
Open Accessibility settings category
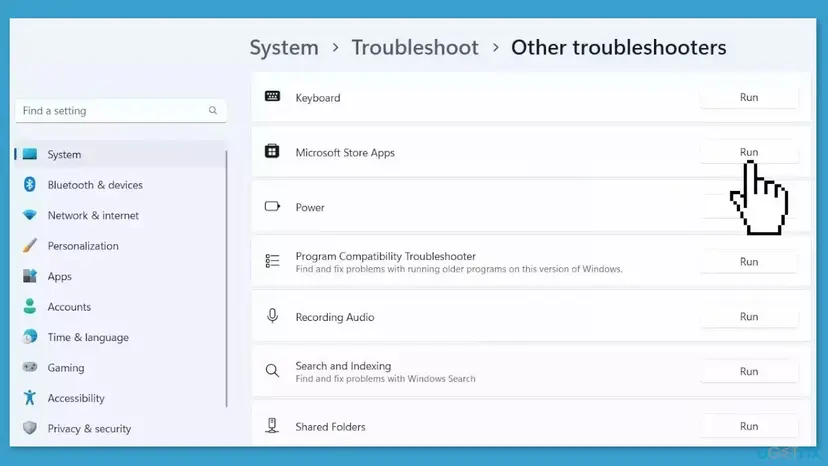click(120, 398)
